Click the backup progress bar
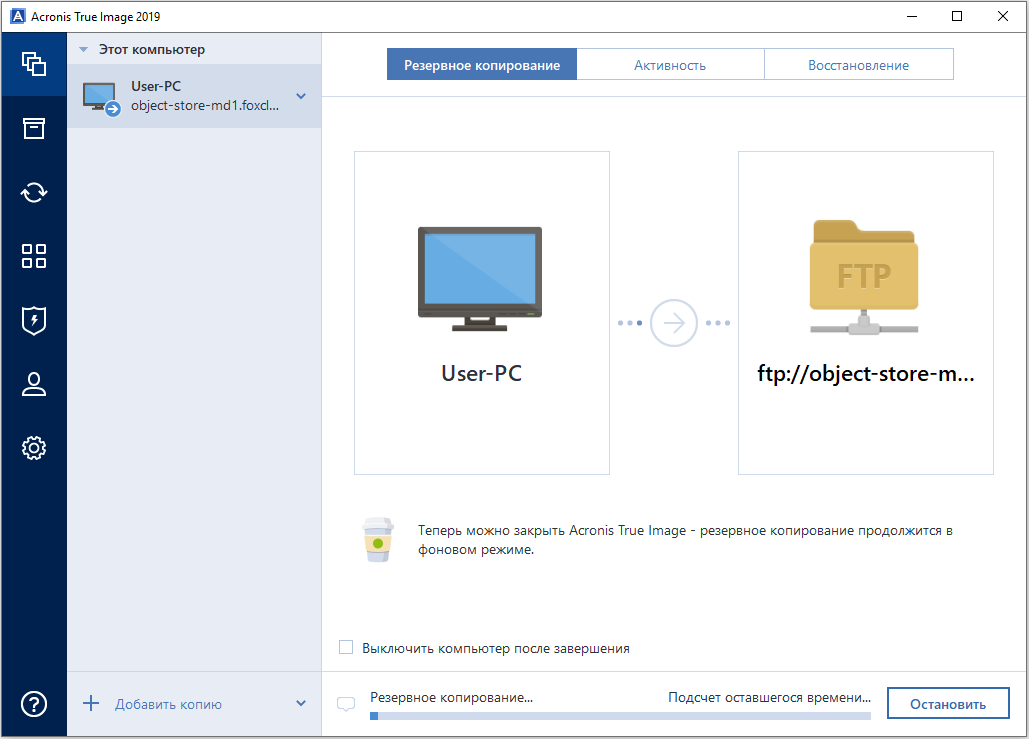 (620, 716)
